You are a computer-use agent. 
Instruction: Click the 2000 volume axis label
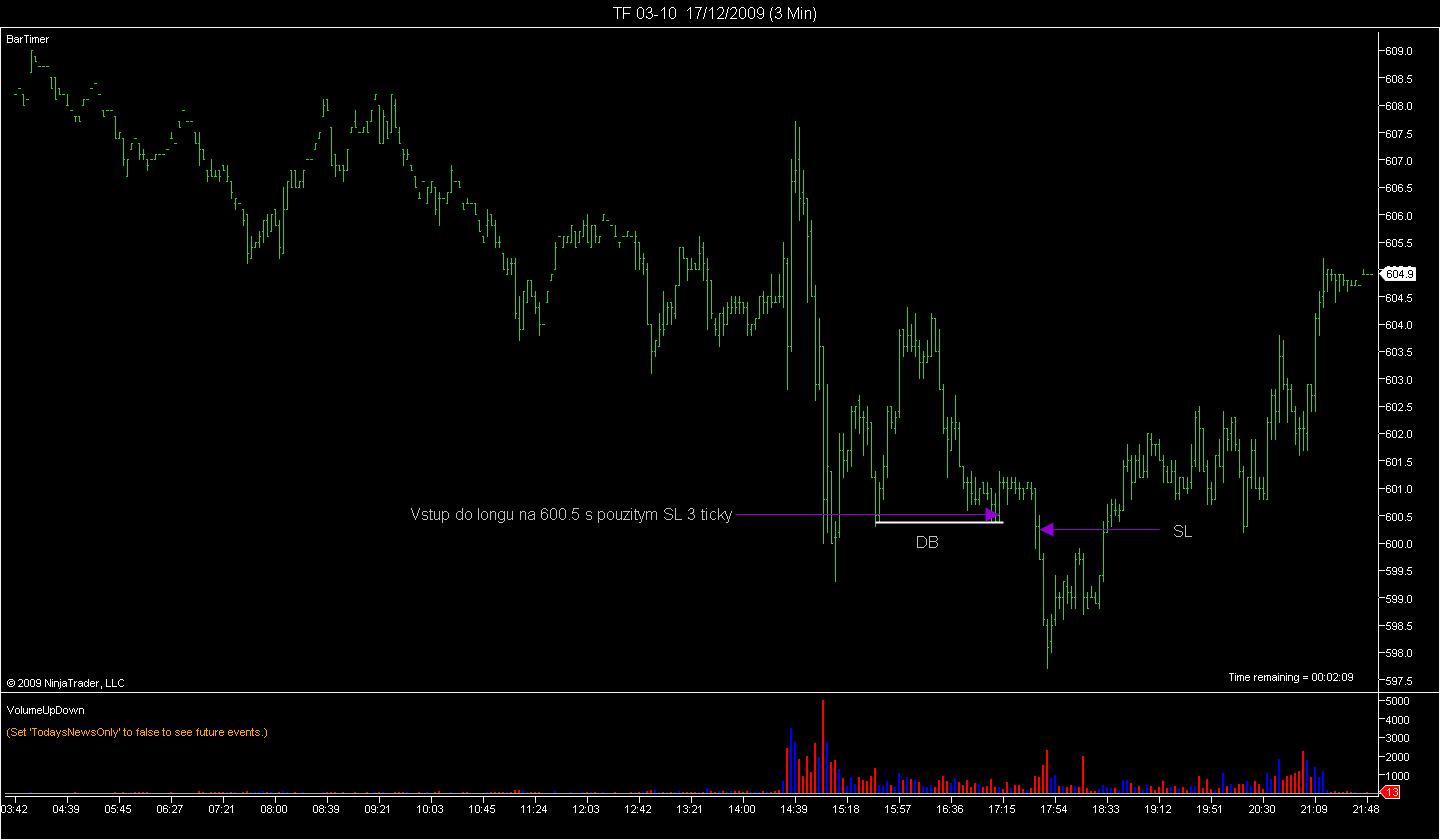(1396, 757)
